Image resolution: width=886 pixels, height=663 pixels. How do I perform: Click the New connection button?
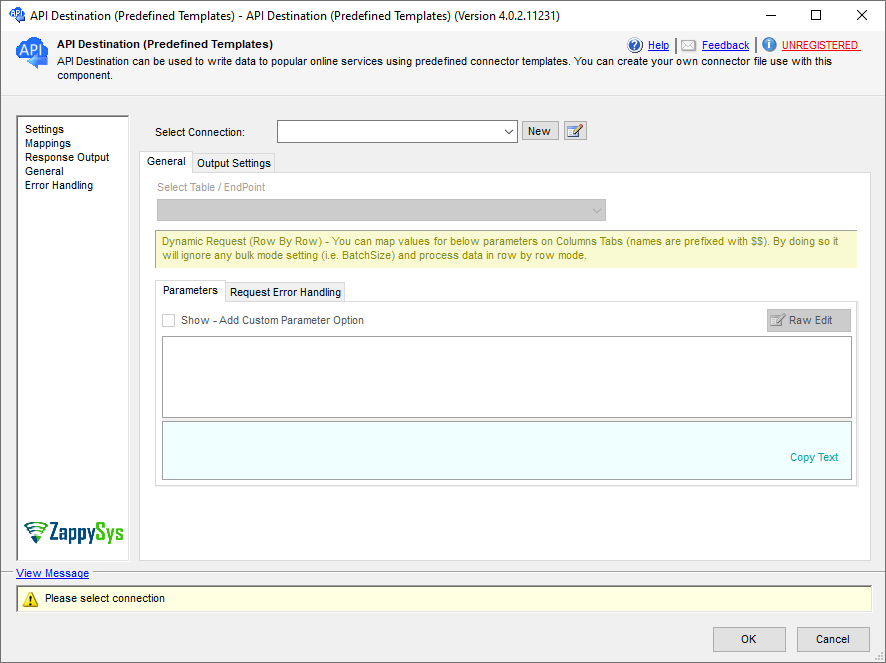[540, 131]
